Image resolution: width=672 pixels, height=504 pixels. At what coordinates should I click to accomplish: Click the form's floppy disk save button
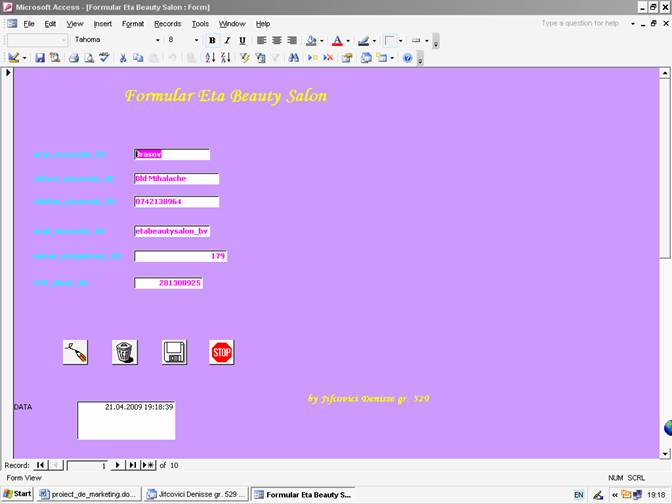click(x=174, y=352)
